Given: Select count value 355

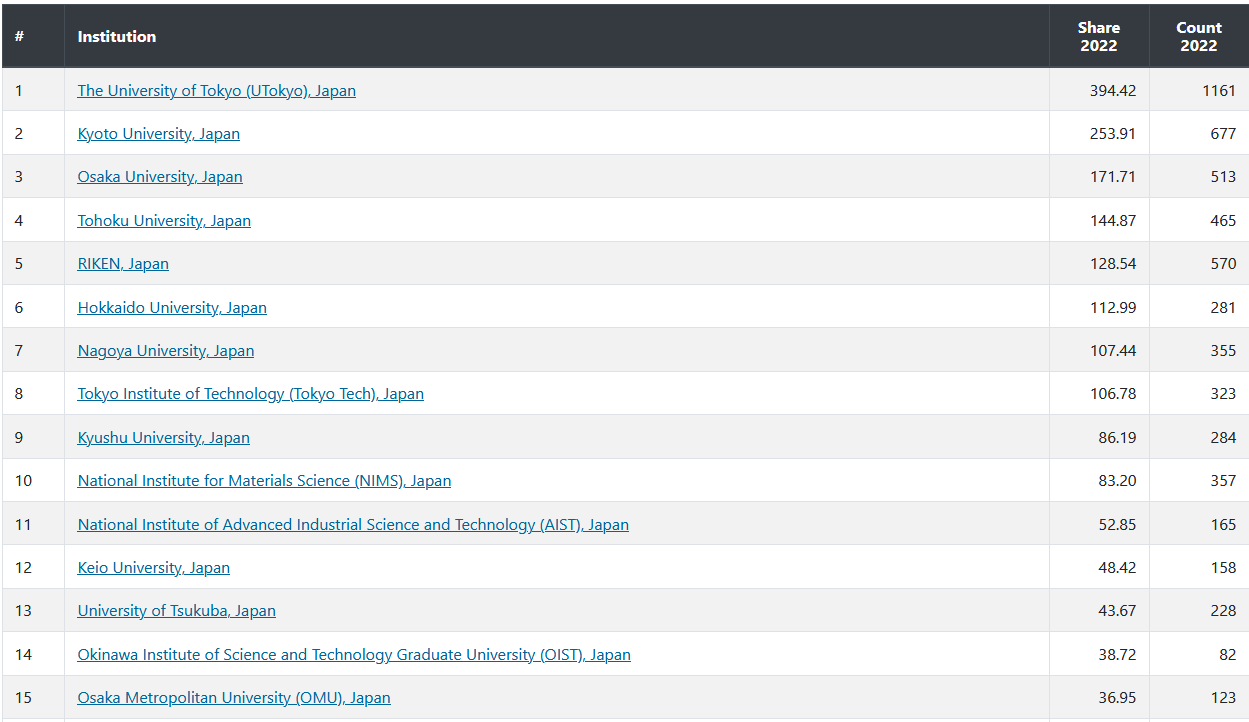Looking at the screenshot, I should pyautogui.click(x=1223, y=351).
